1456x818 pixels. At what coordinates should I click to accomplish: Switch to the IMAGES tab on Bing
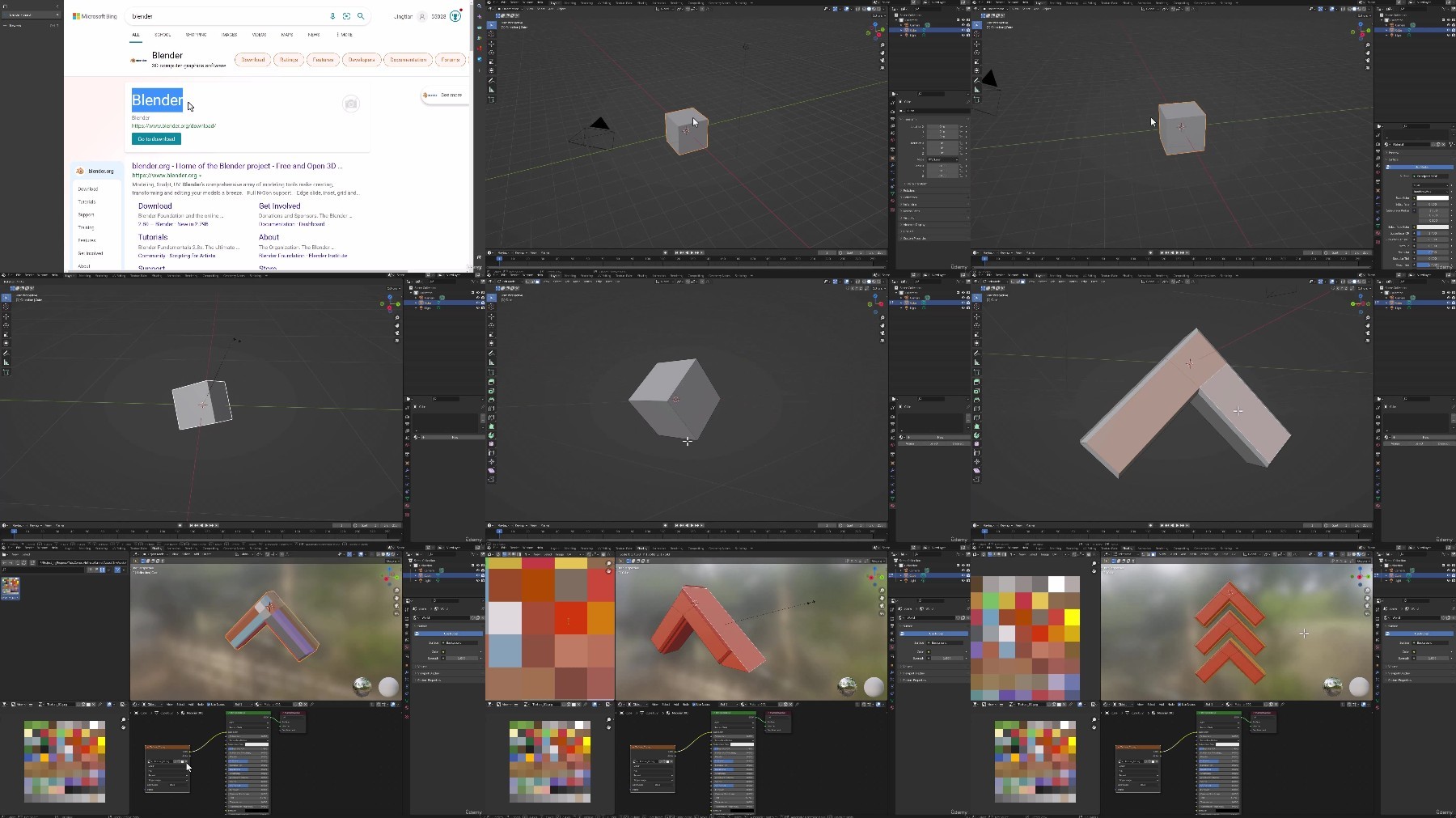coord(230,35)
